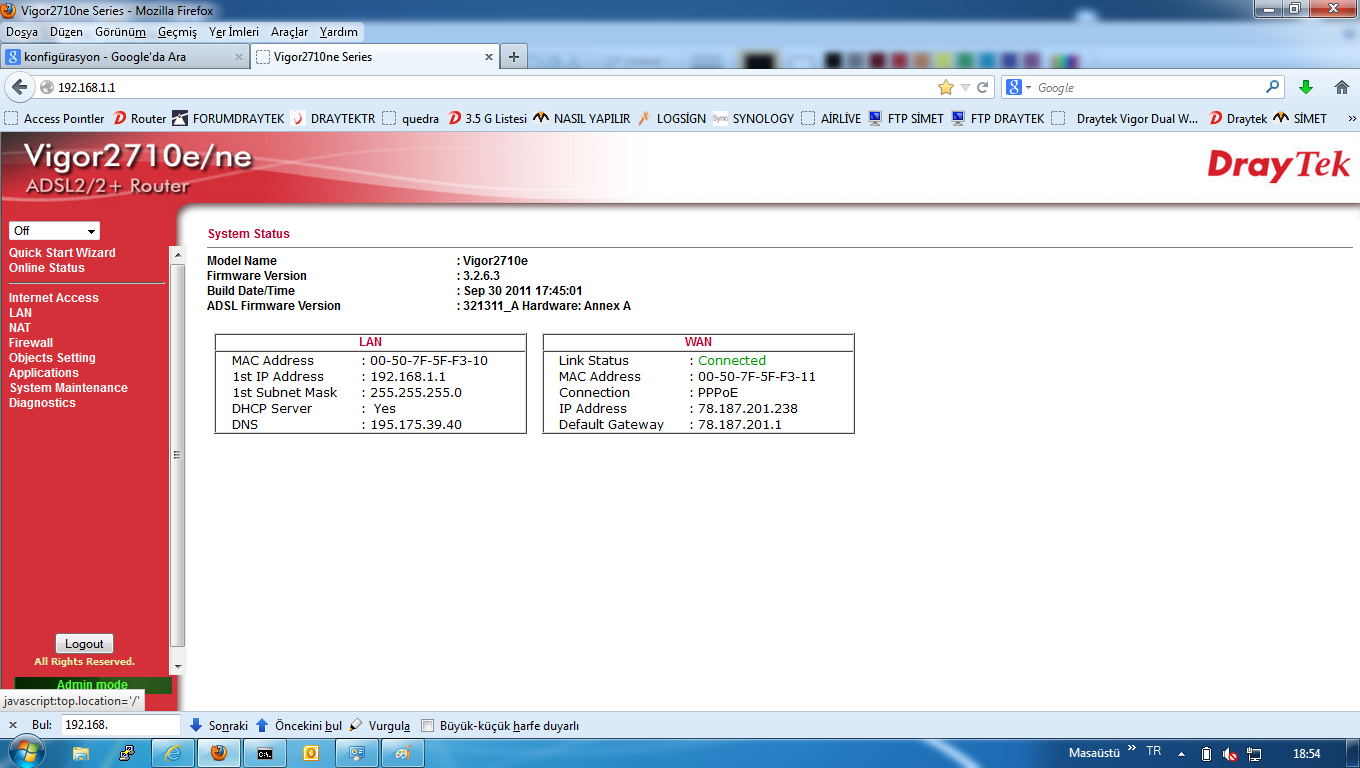
Task: Click the find bar text field
Action: pyautogui.click(x=120, y=725)
